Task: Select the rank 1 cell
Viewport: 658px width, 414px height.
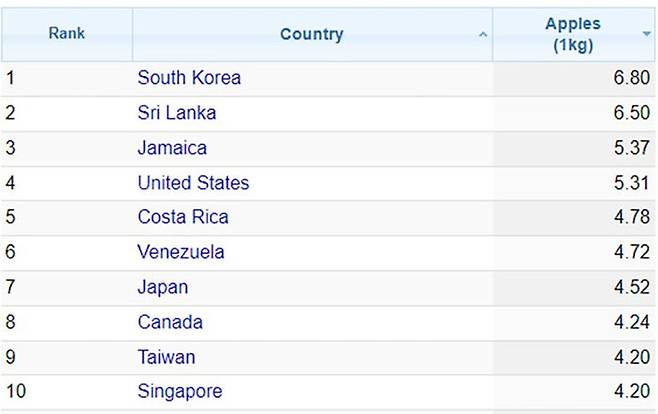Action: click(x=67, y=78)
